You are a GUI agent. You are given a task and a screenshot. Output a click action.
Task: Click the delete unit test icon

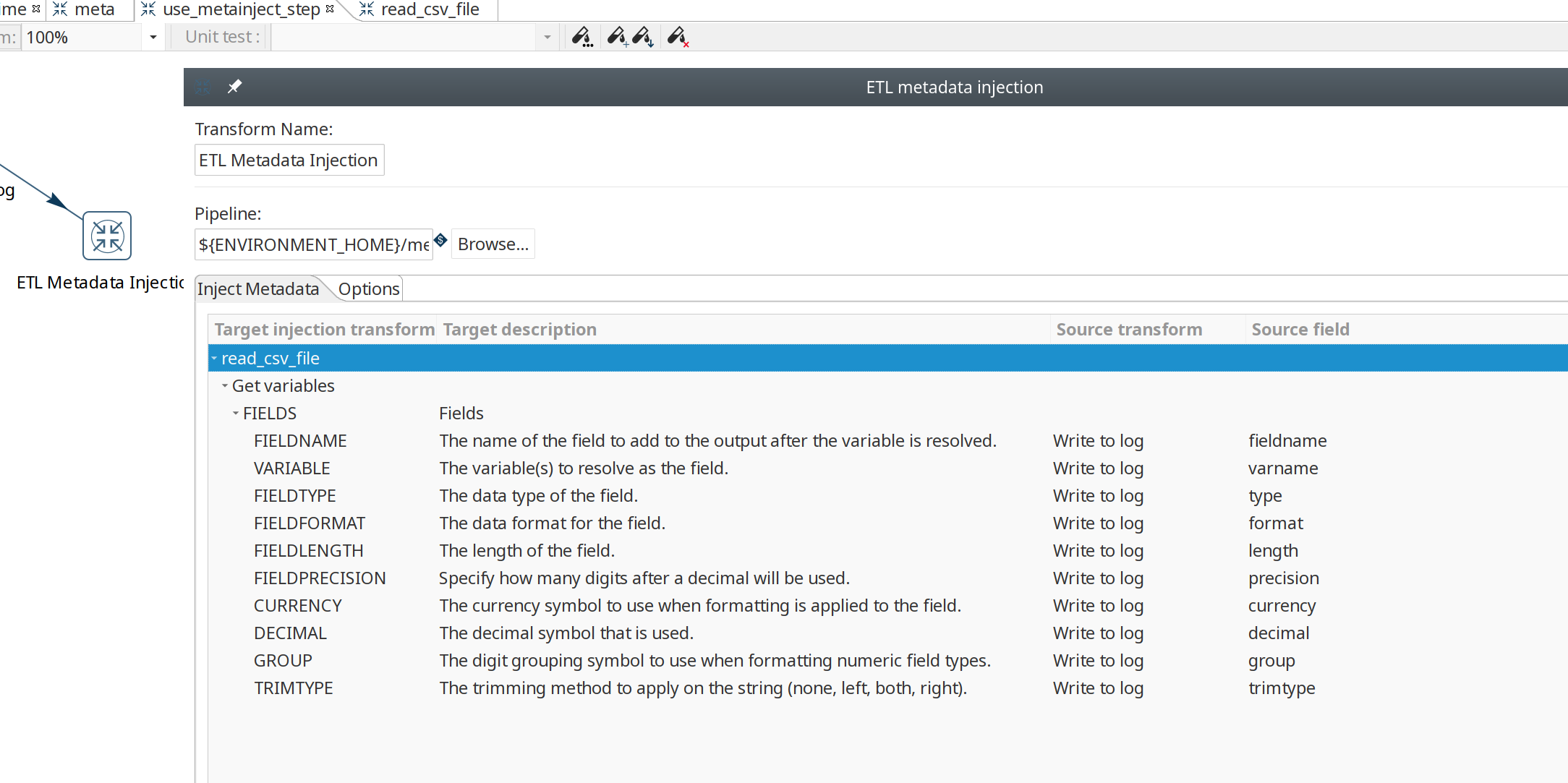(678, 36)
